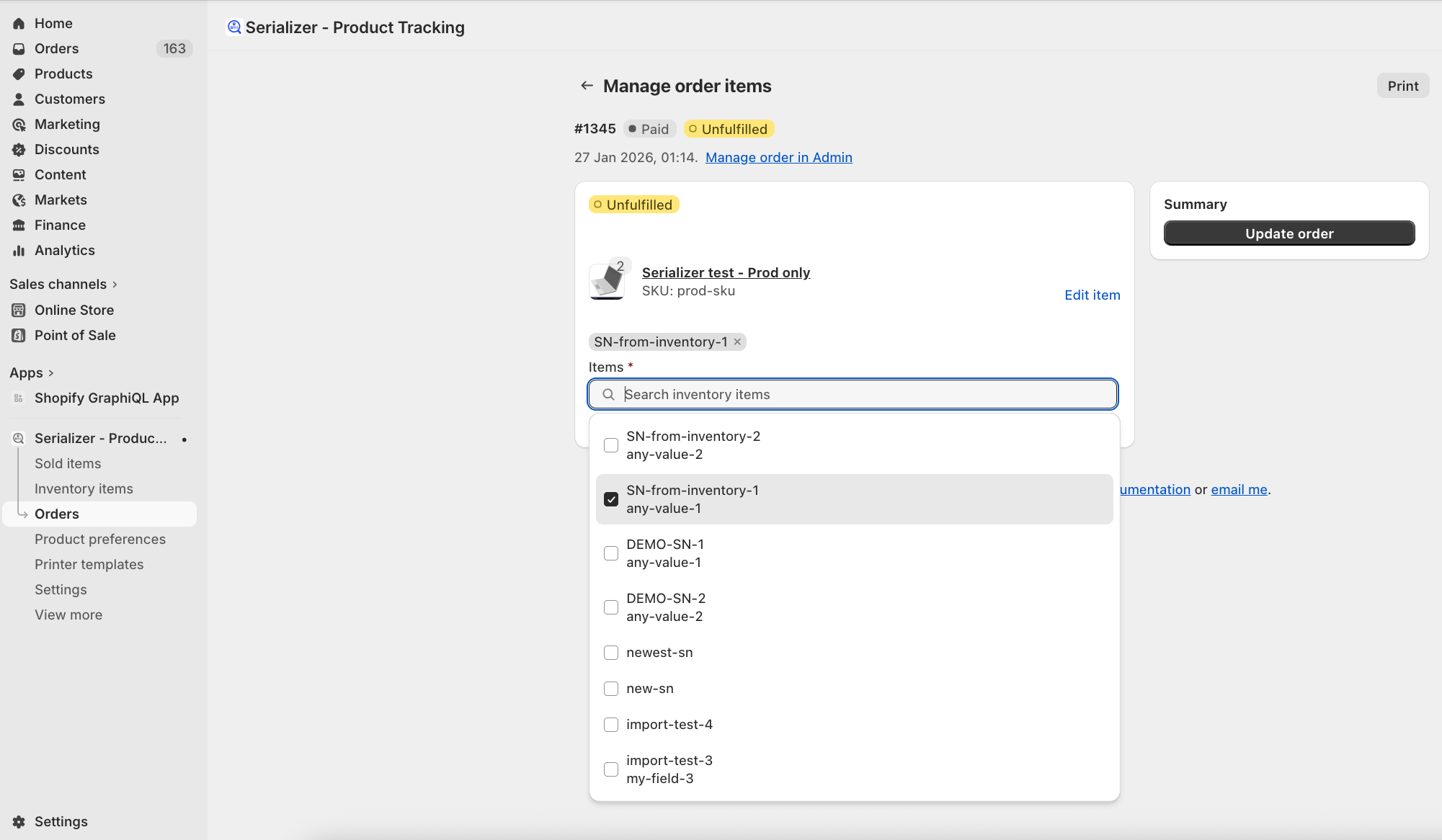Image resolution: width=1442 pixels, height=840 pixels.
Task: Select the newest-sn checkbox
Action: tap(611, 653)
